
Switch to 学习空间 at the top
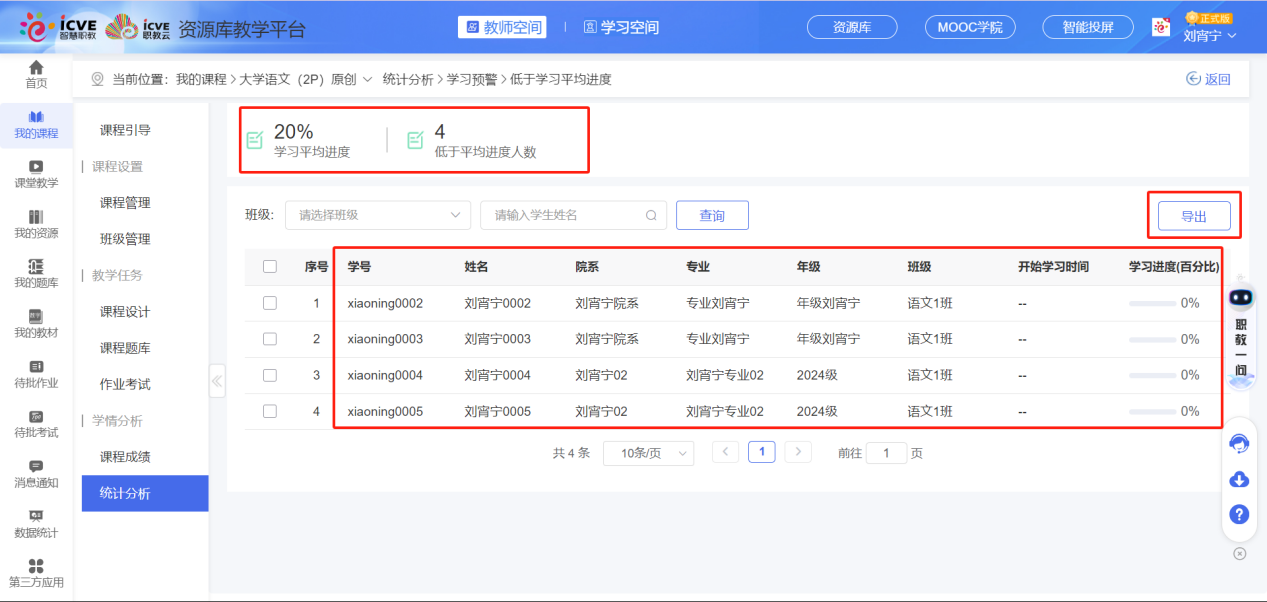pyautogui.click(x=621, y=29)
